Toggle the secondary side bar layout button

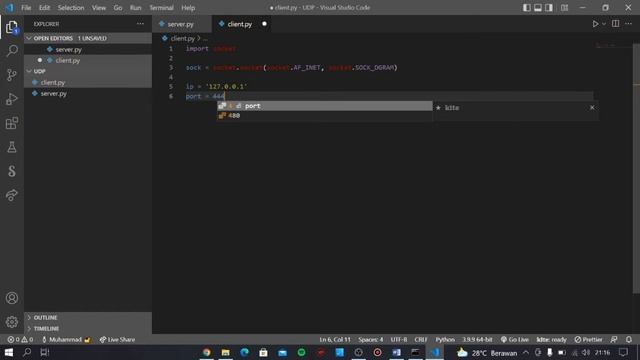pos(549,8)
